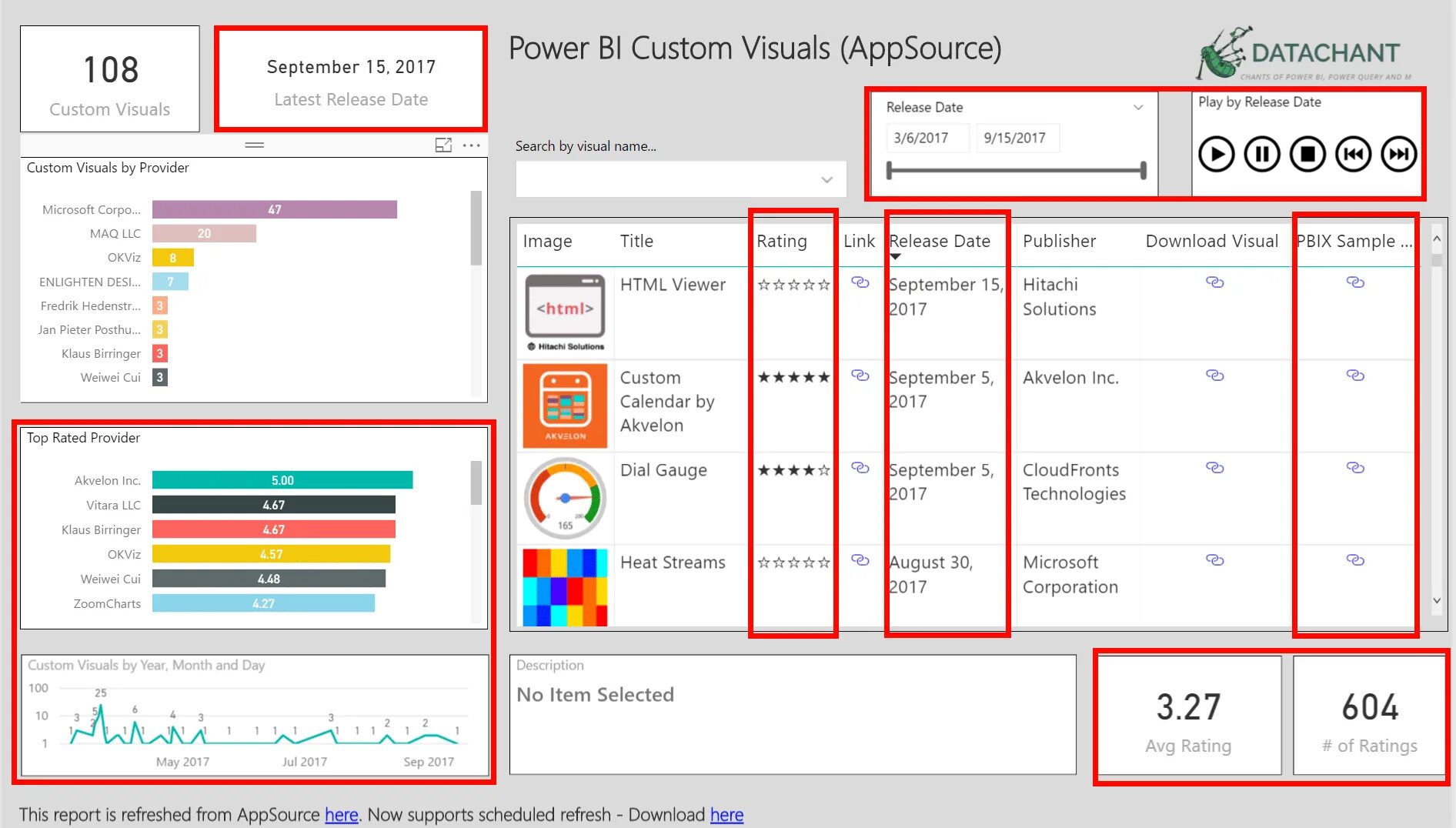Select MAQ LLC bar in provider chart

pyautogui.click(x=204, y=233)
